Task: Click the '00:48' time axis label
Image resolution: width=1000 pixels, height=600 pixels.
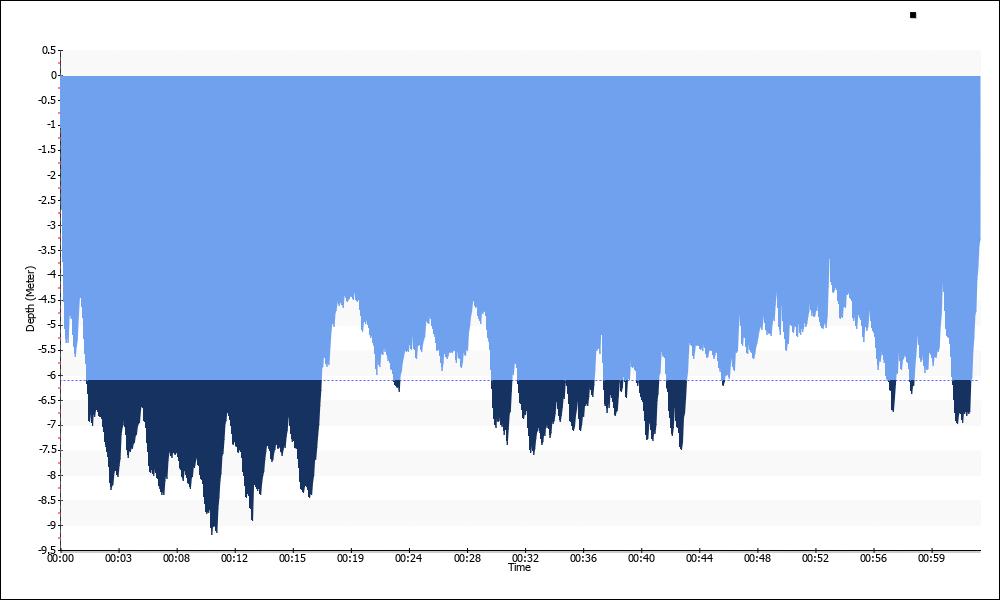Action: pos(758,559)
